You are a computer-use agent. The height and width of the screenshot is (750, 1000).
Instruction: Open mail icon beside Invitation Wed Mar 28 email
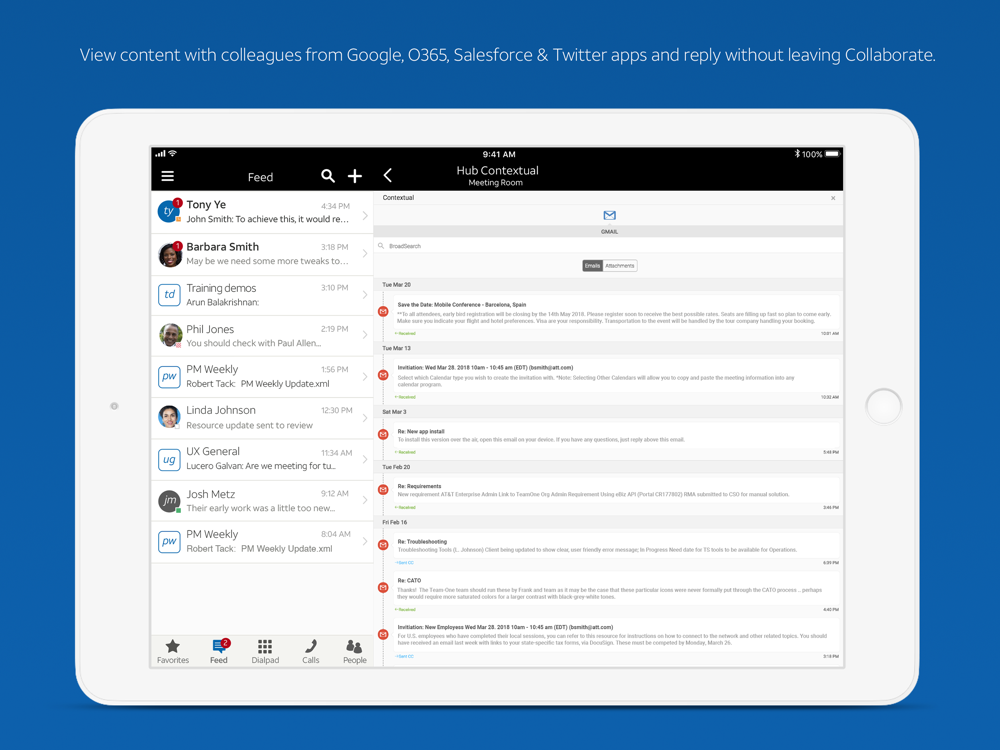click(383, 375)
